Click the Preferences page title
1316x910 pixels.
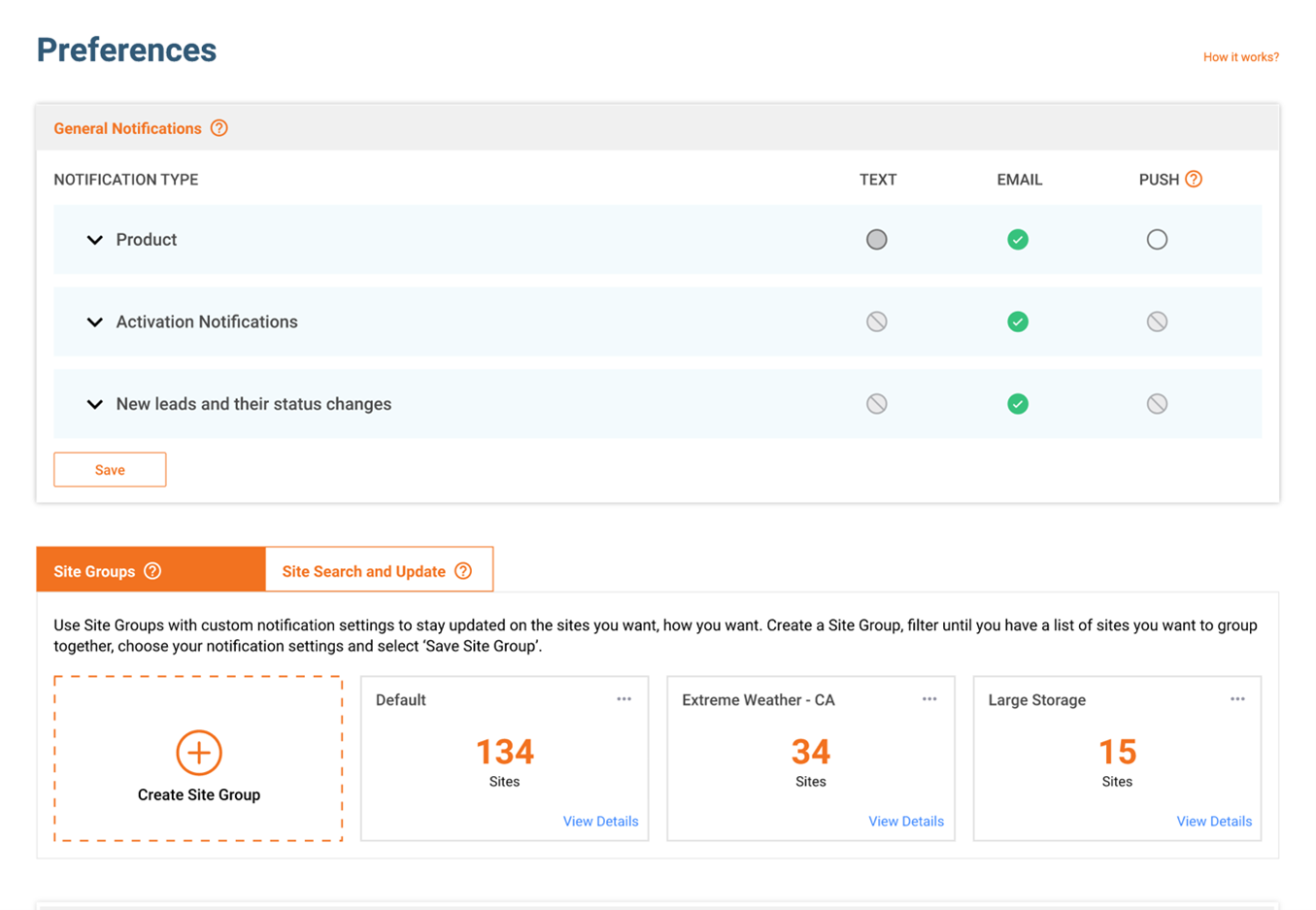click(x=126, y=51)
